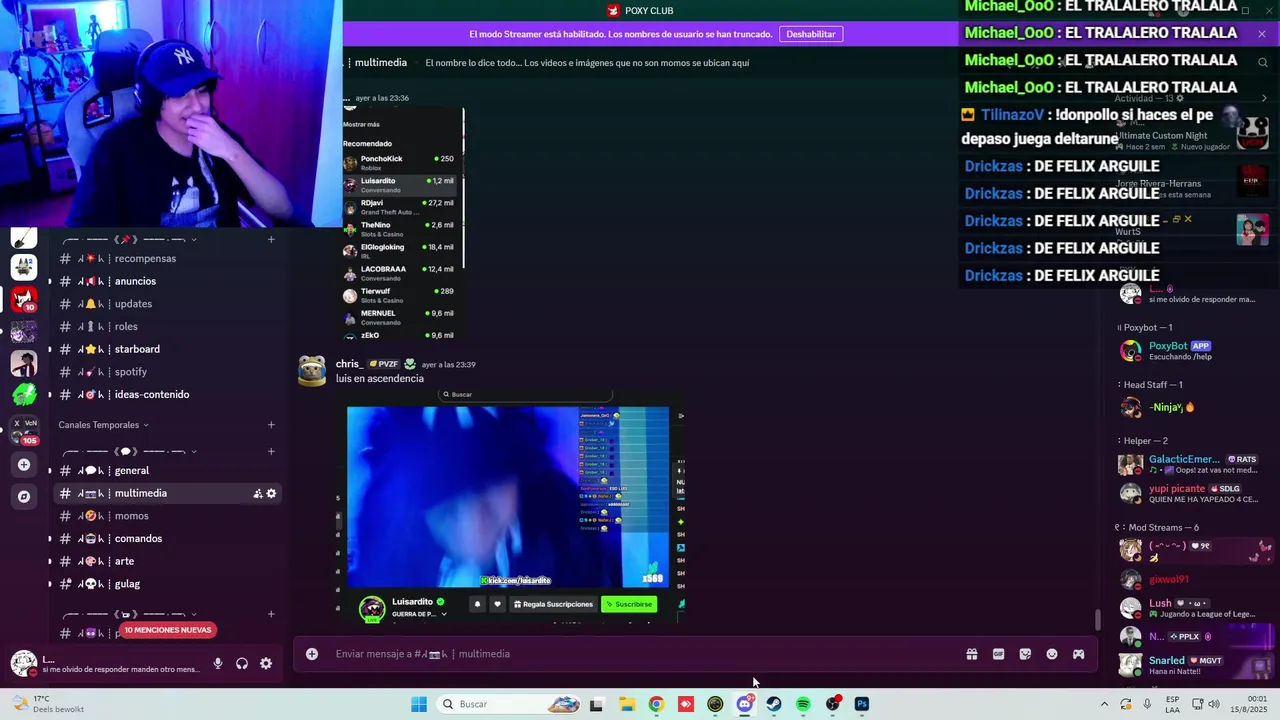
Task: Open Discord user settings gear
Action: (x=266, y=663)
